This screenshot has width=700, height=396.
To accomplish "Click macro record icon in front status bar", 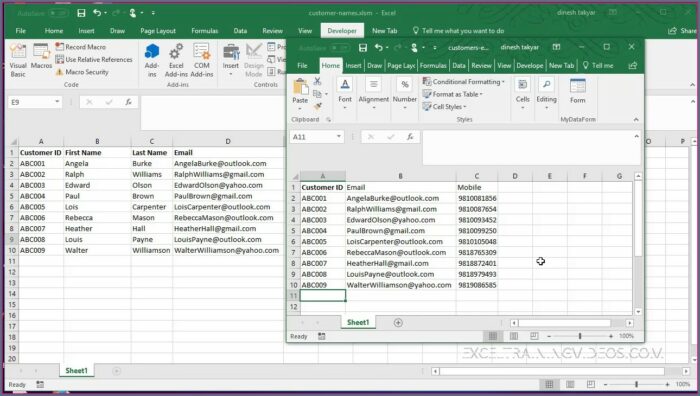I will [x=321, y=336].
